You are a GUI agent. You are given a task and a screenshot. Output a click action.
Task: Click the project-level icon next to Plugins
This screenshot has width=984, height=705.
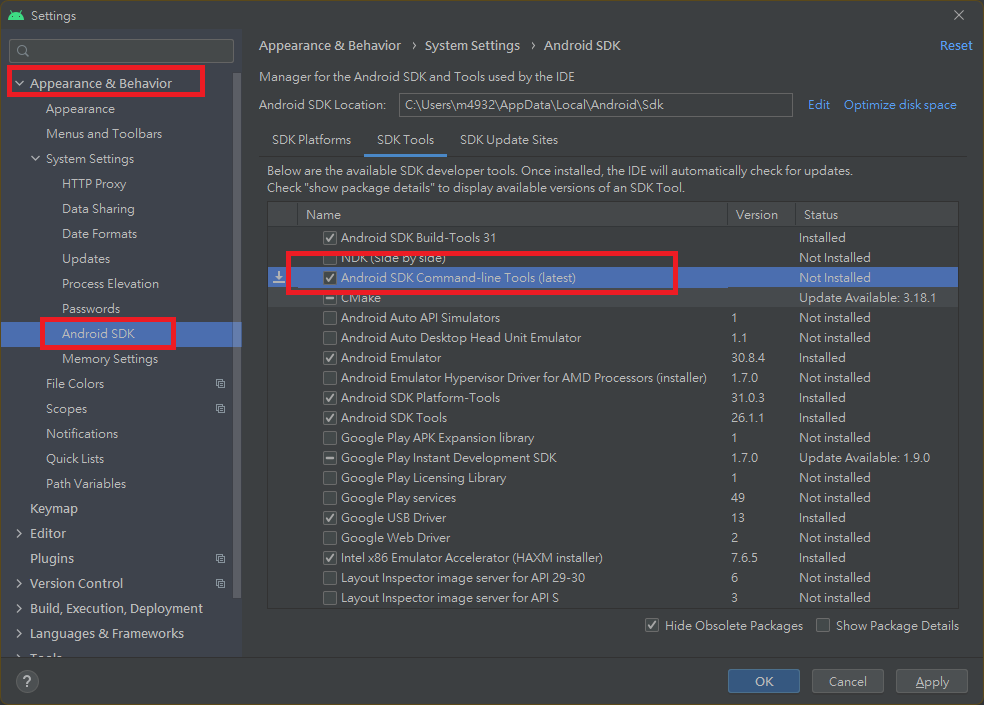[x=220, y=558]
